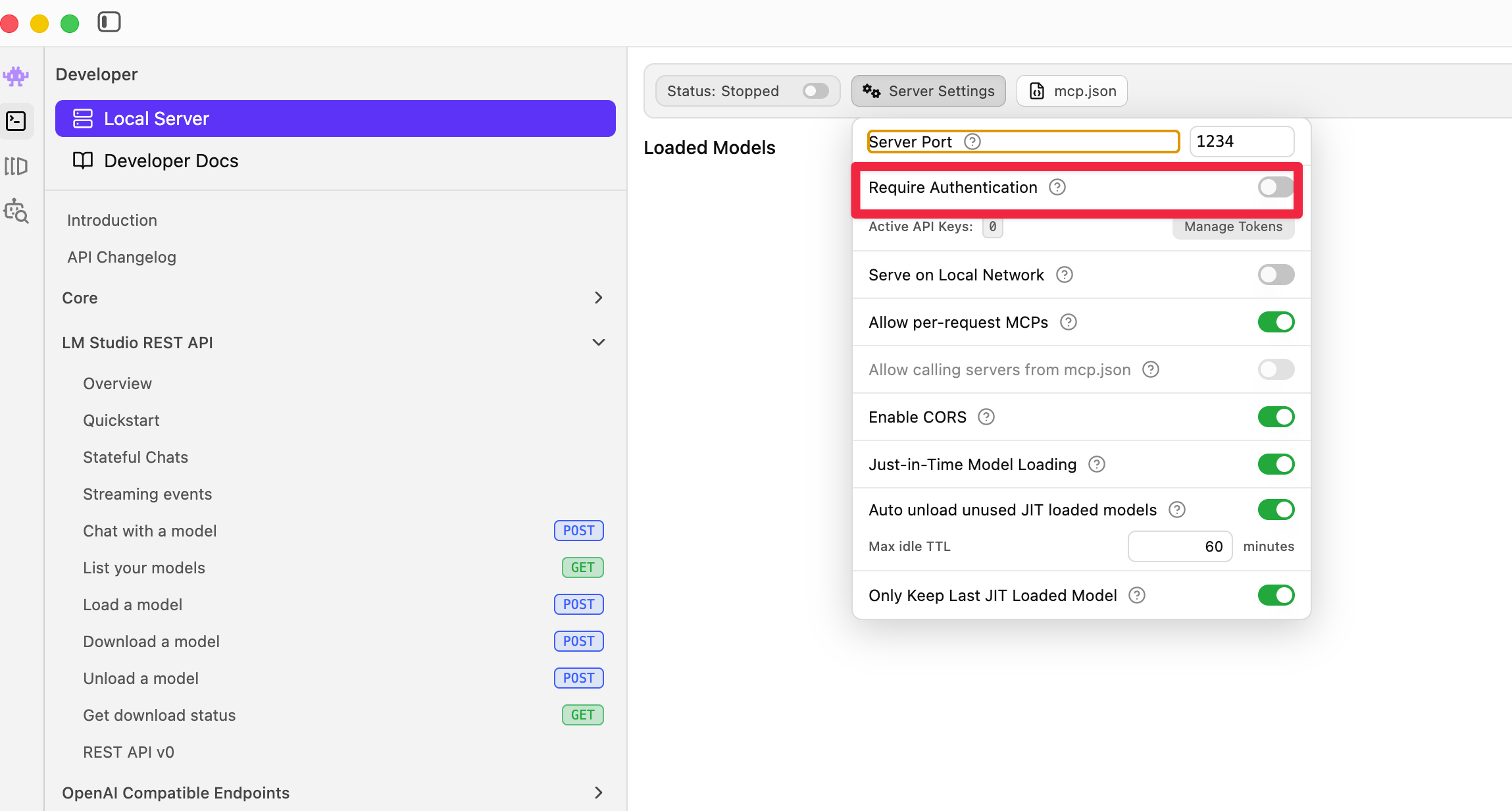Turn on Serve on Local Network

point(1276,275)
